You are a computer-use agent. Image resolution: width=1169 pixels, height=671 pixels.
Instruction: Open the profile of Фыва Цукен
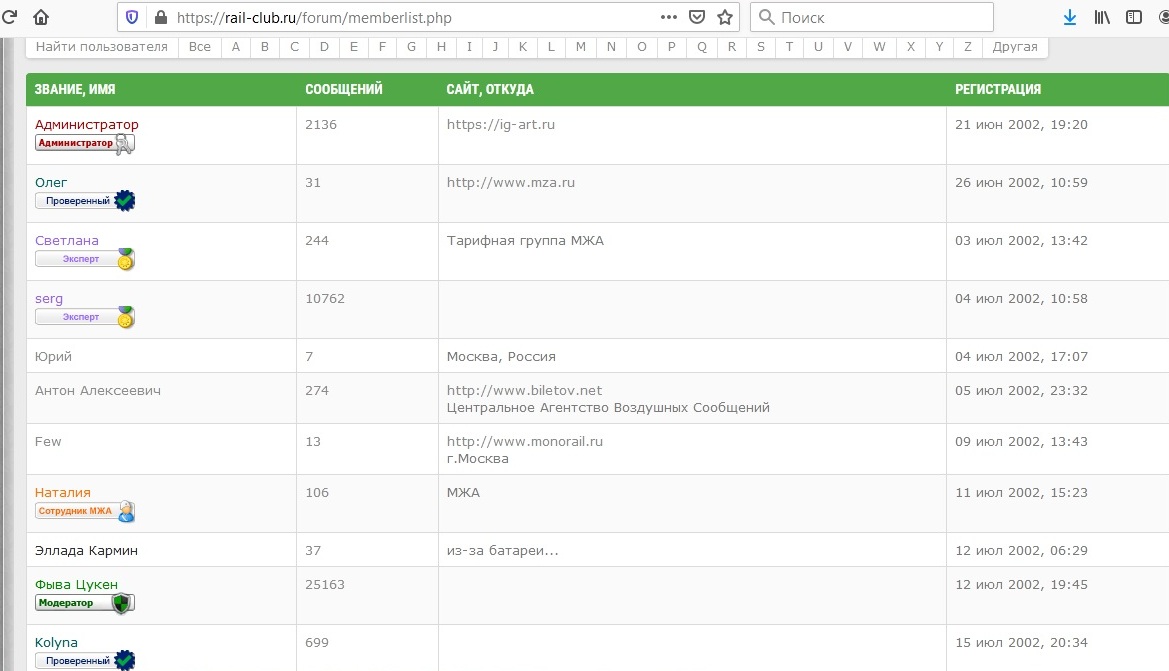76,585
